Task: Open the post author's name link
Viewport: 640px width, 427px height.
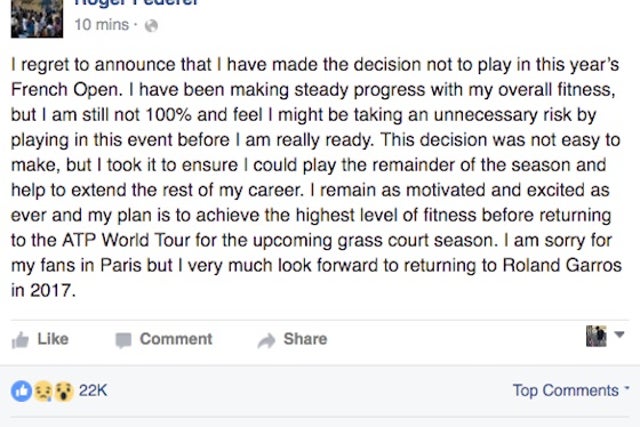Action: click(x=136, y=2)
